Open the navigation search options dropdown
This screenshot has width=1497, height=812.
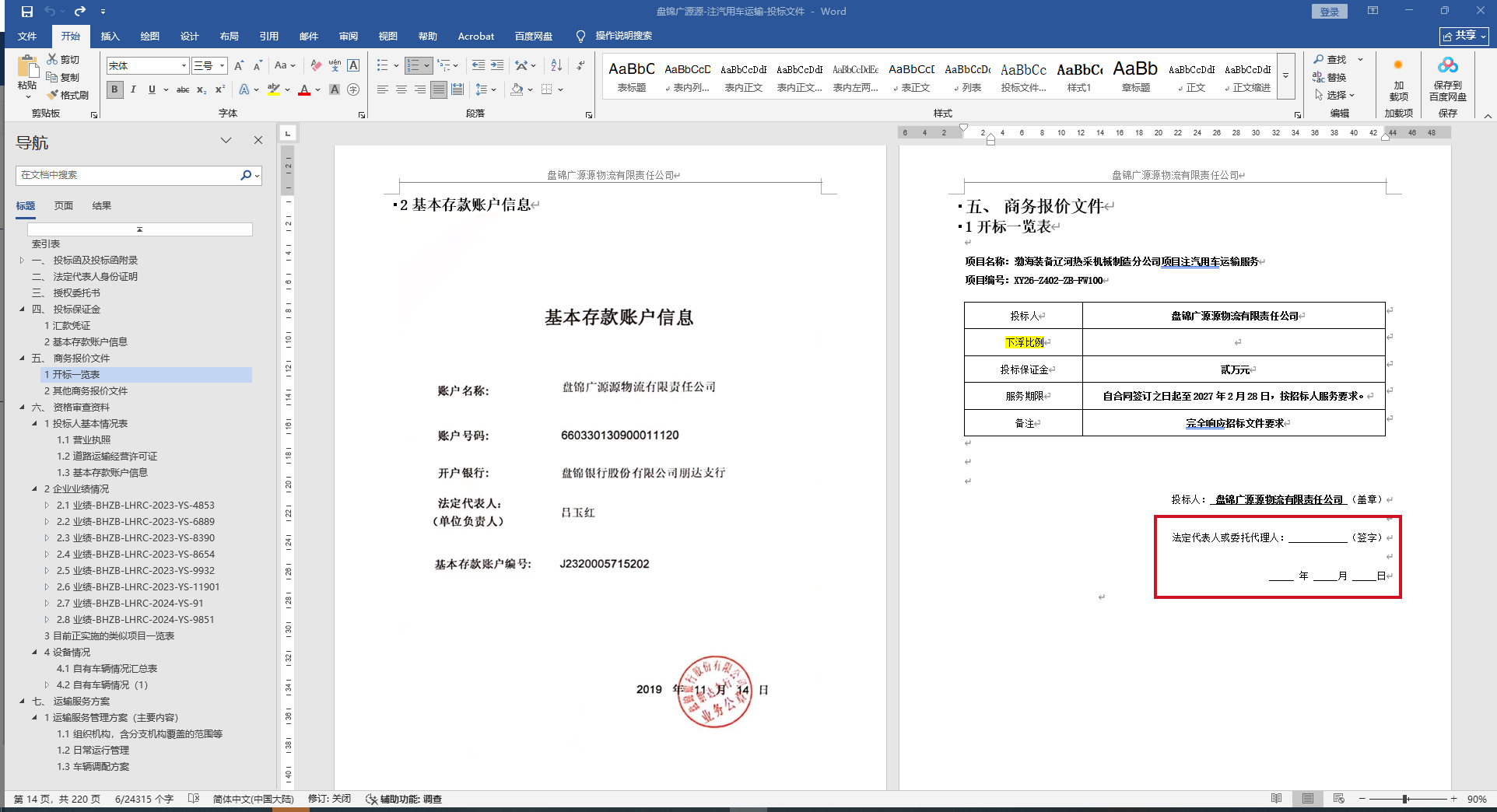tap(257, 175)
